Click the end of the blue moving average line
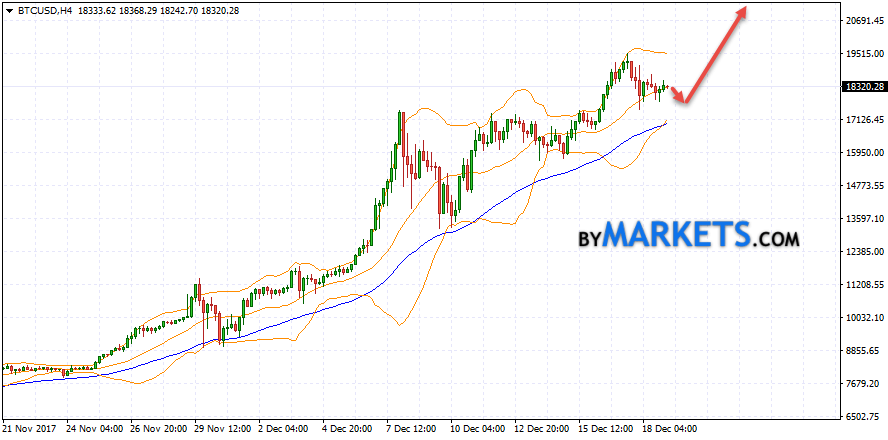888x440 pixels. click(665, 123)
